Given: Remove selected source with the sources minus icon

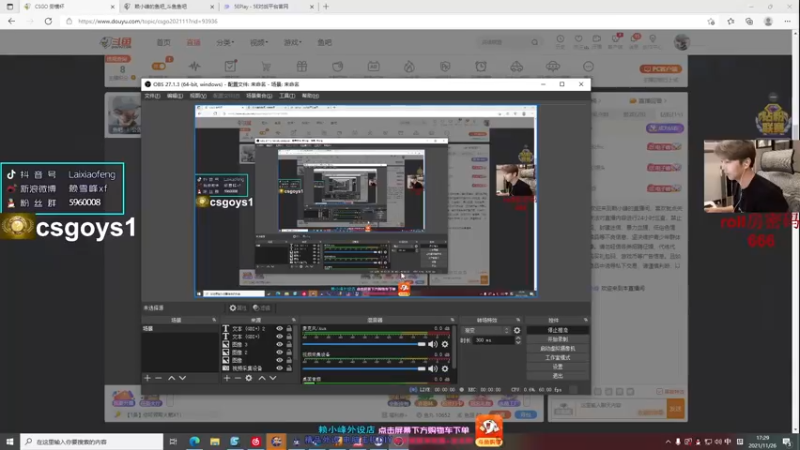Looking at the screenshot, I should pos(238,378).
